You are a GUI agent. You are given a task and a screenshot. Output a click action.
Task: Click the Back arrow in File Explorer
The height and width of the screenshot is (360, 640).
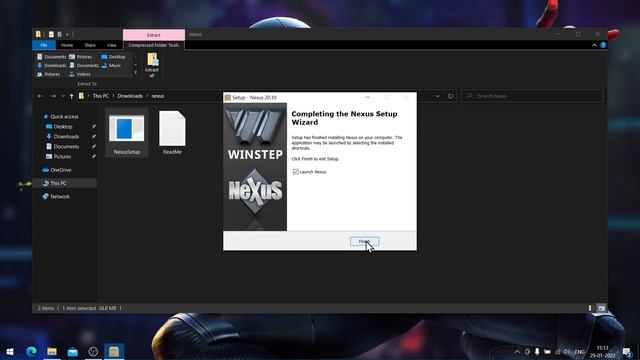[x=40, y=96]
